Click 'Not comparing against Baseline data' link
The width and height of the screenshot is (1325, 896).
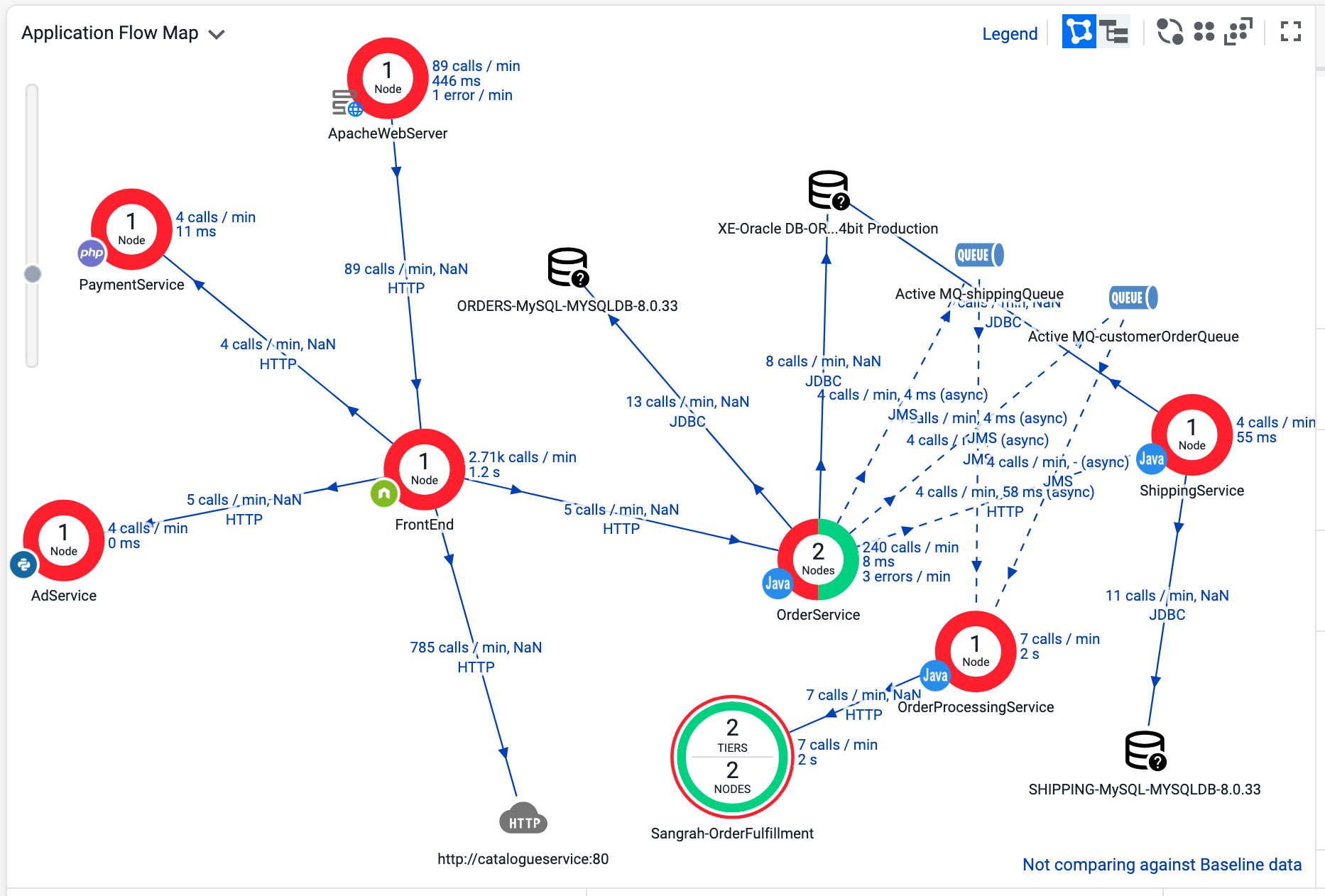tap(1162, 865)
